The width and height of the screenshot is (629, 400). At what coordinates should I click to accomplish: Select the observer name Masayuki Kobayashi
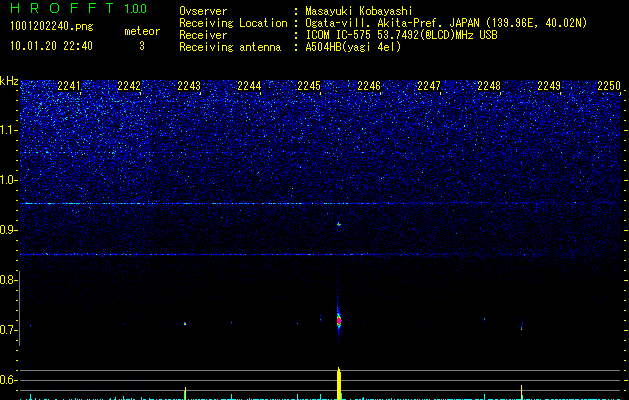(358, 11)
